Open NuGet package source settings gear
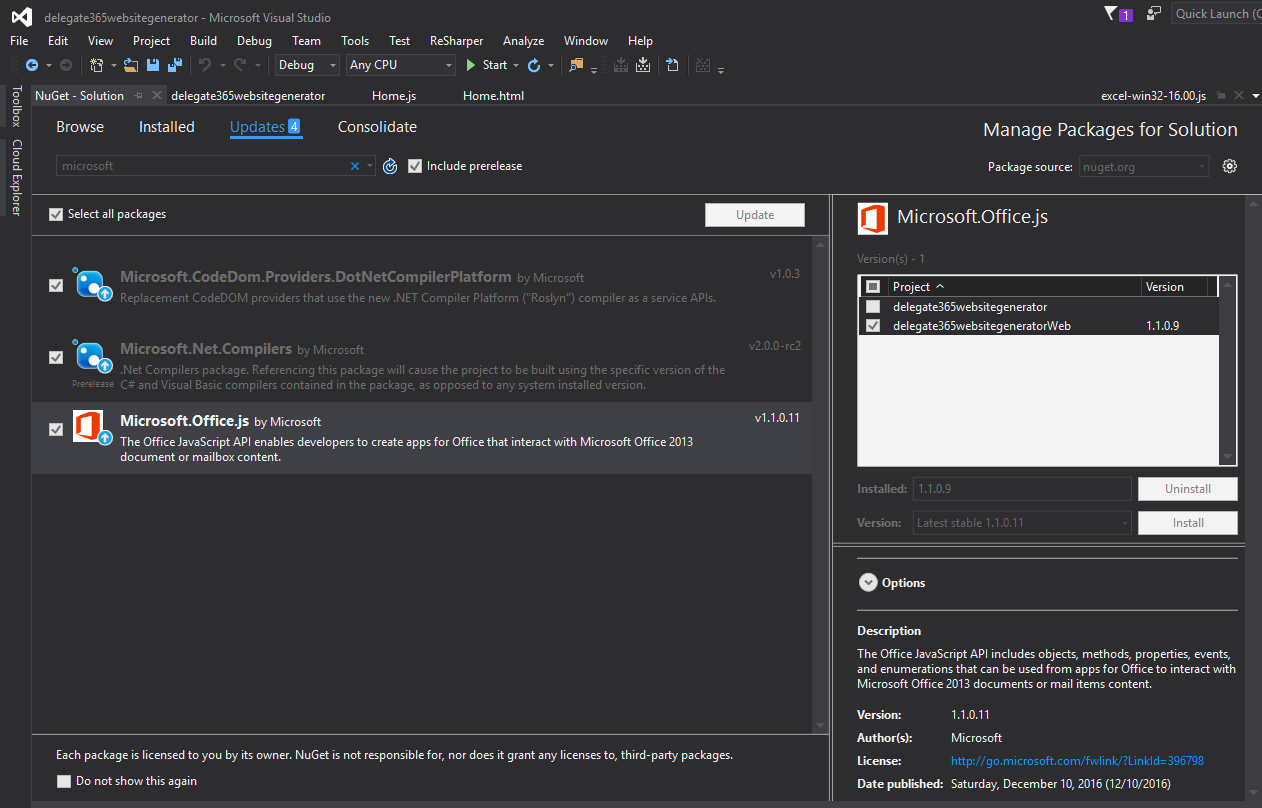The image size is (1262, 808). click(x=1230, y=166)
